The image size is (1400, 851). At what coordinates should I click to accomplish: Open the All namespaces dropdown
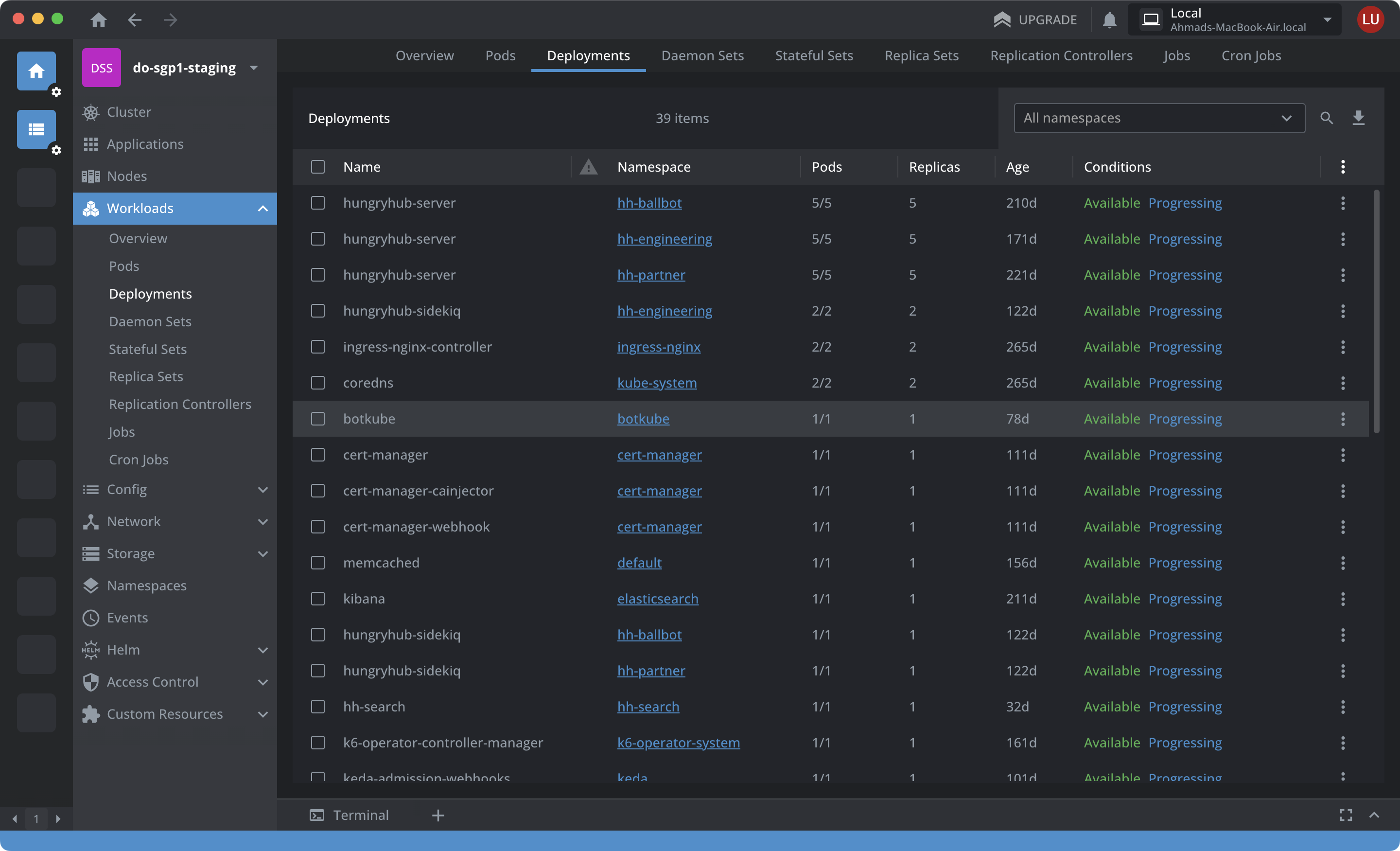click(x=1158, y=118)
